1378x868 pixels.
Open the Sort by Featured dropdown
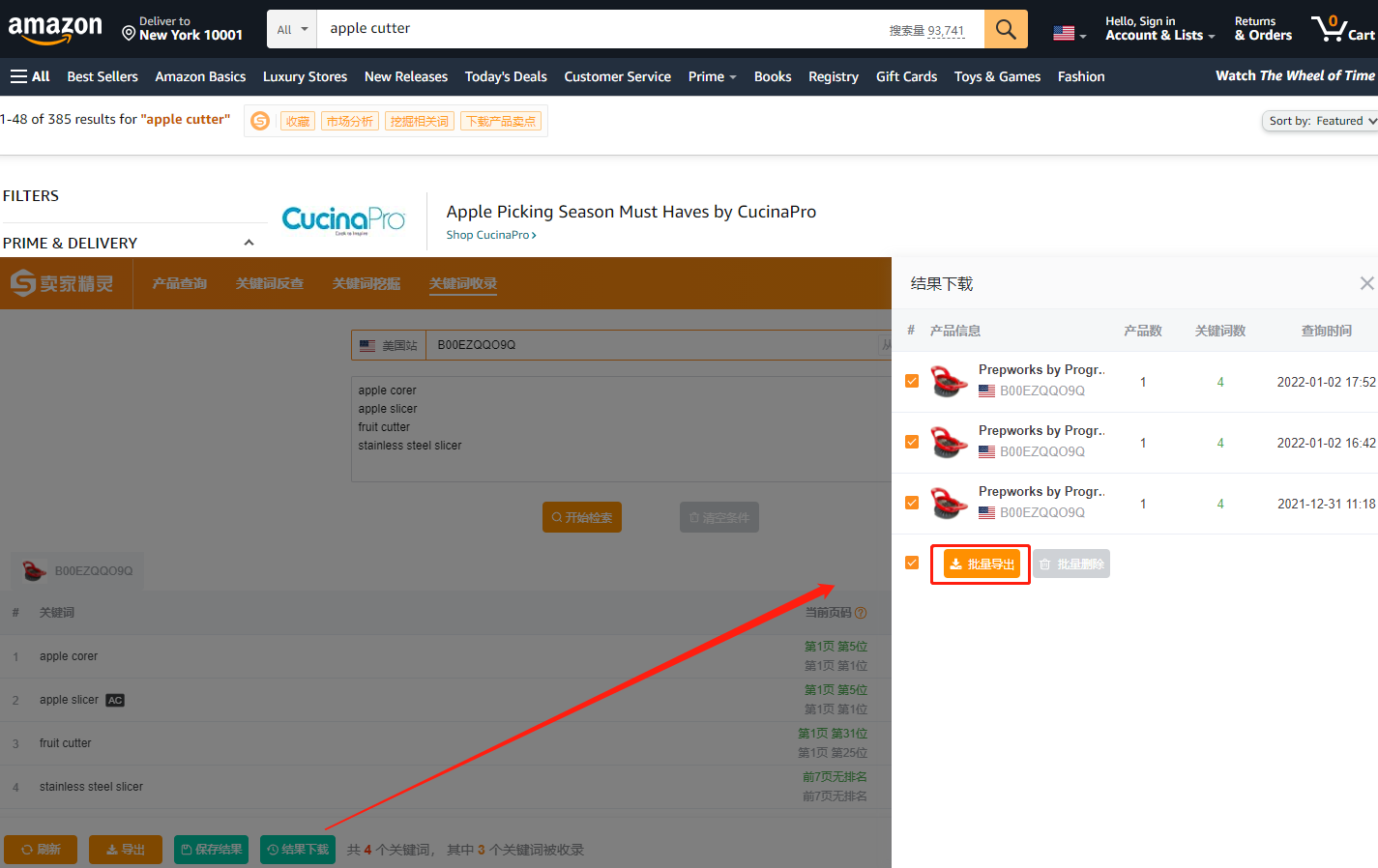coord(1319,121)
